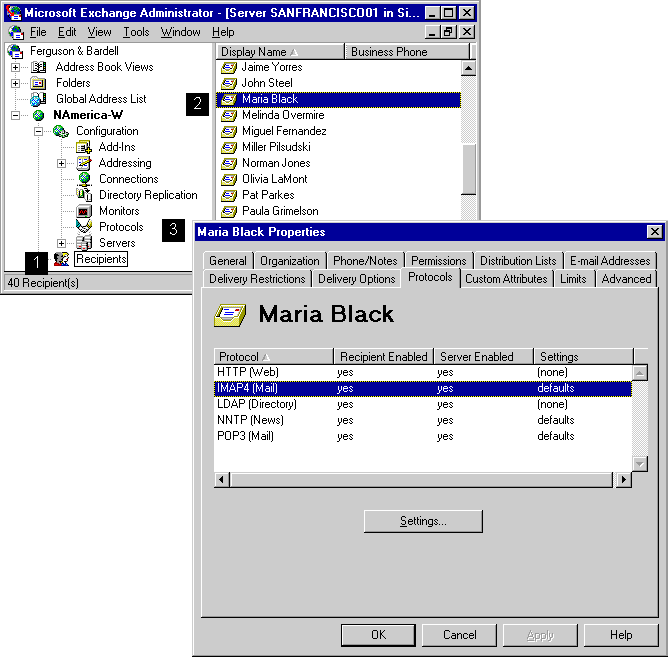Click protocol list horizontal scroll right arrow
The image size is (668, 657).
coord(624,479)
